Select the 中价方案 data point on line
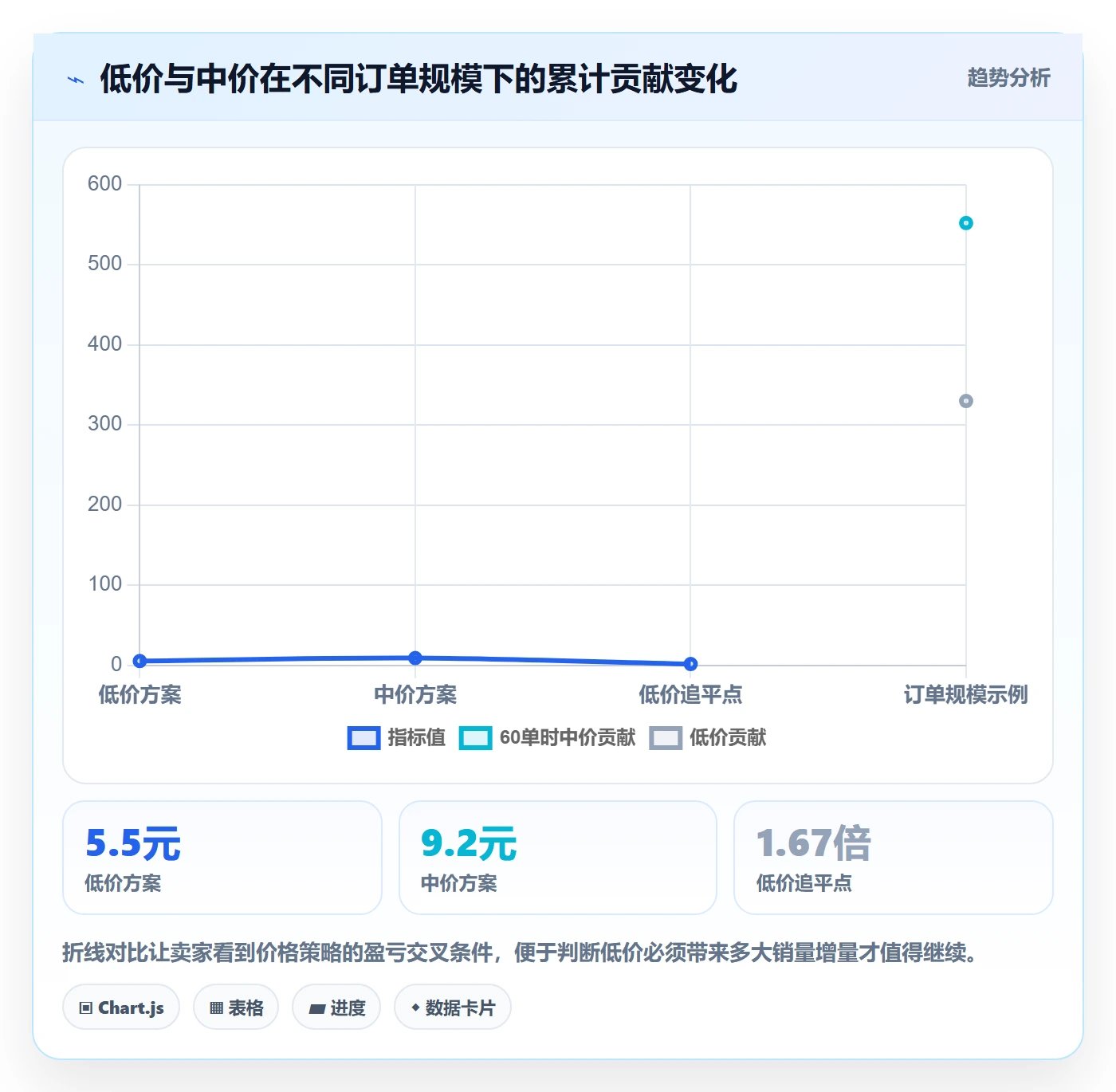1116x1092 pixels. (x=415, y=658)
